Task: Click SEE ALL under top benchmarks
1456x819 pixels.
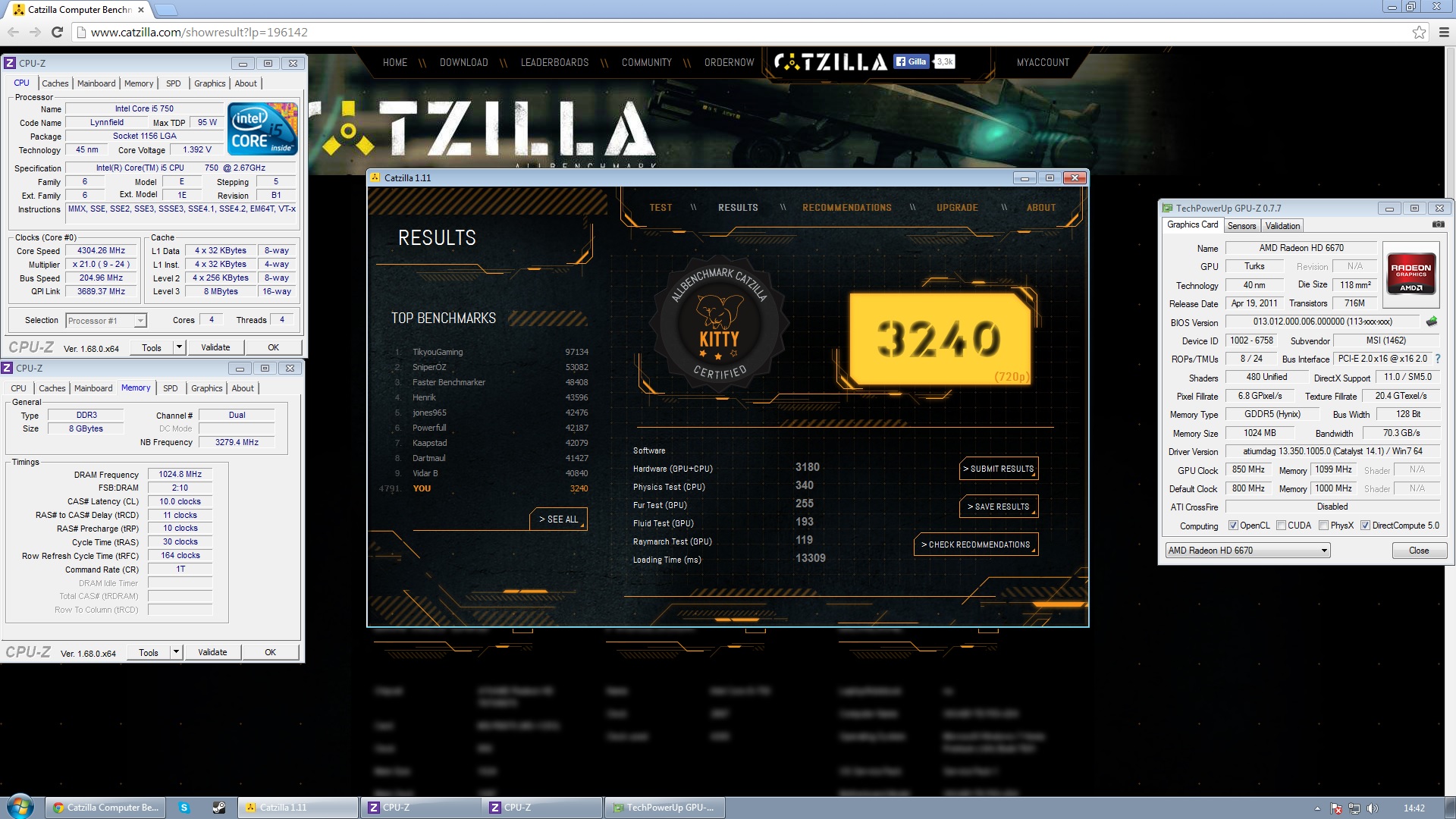Action: 558,519
